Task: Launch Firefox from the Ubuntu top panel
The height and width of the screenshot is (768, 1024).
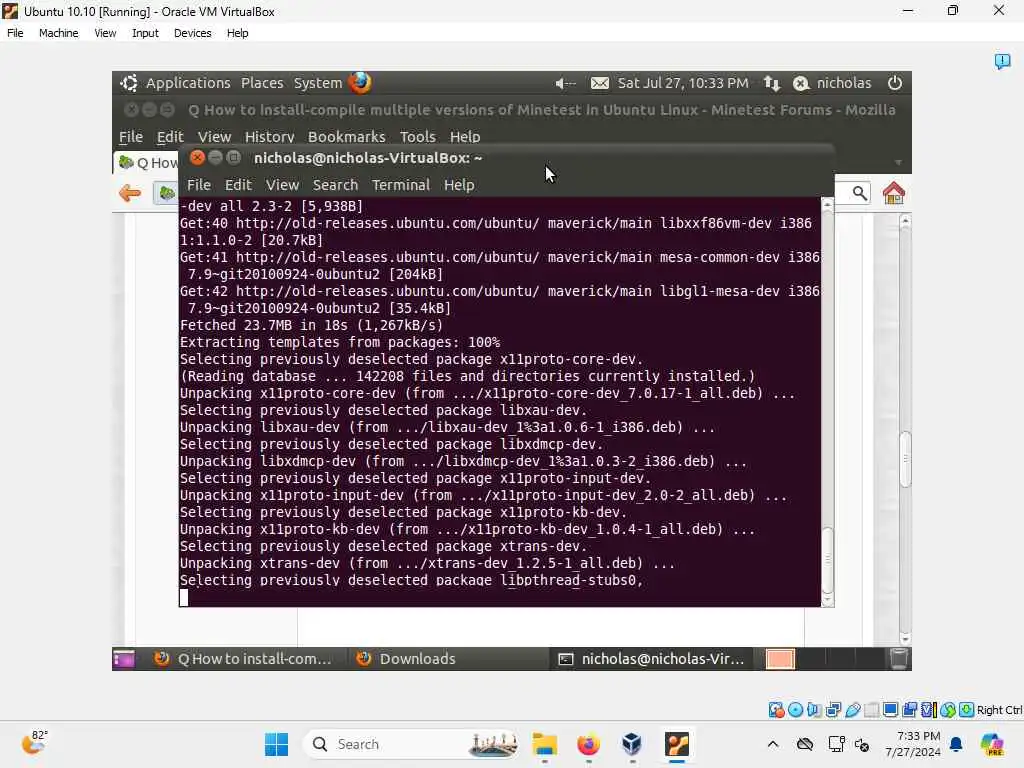Action: (x=360, y=82)
